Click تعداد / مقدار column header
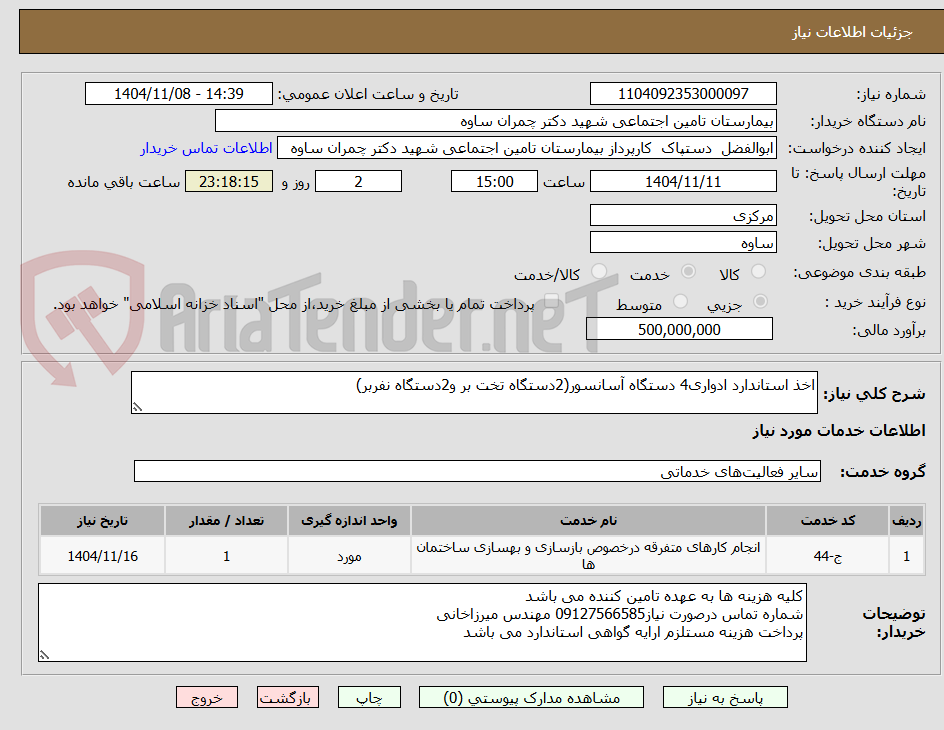Viewport: 944px width, 730px height. click(226, 521)
